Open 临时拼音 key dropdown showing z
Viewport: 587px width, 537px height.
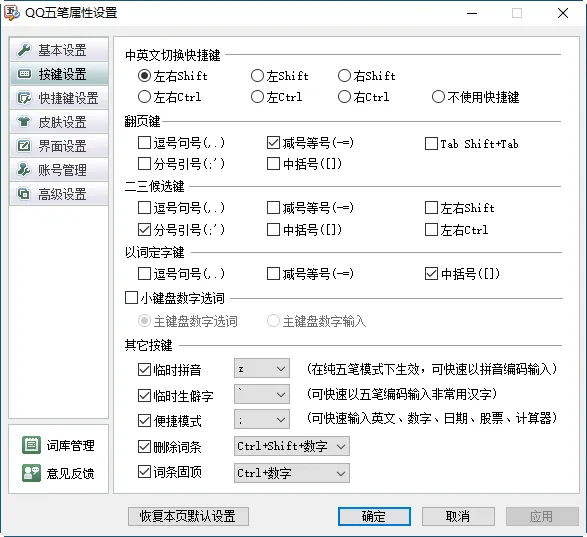click(262, 368)
